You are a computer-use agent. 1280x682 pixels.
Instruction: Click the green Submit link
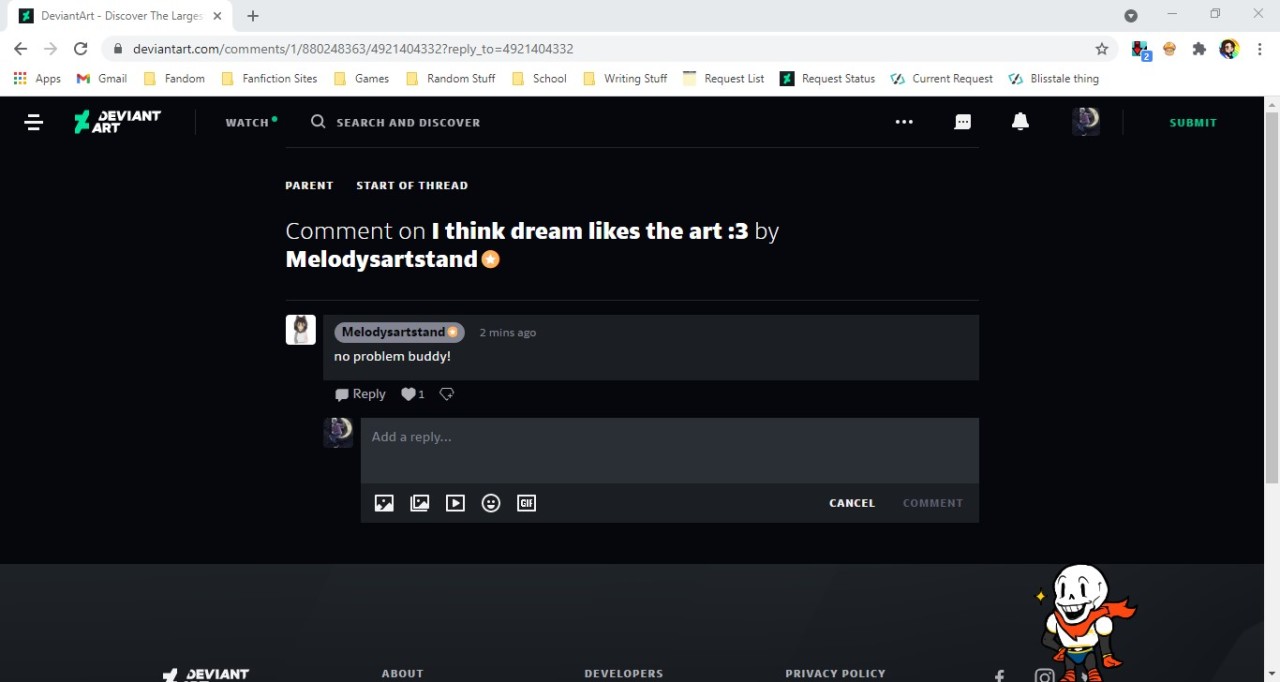tap(1193, 122)
